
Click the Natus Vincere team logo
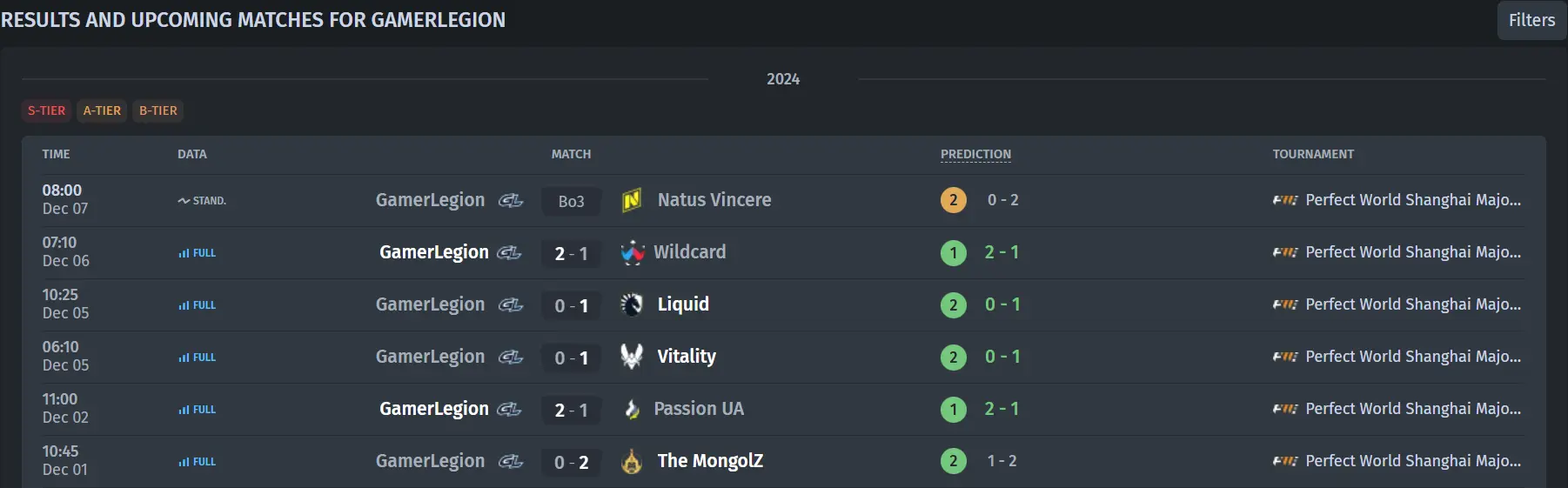coord(632,201)
